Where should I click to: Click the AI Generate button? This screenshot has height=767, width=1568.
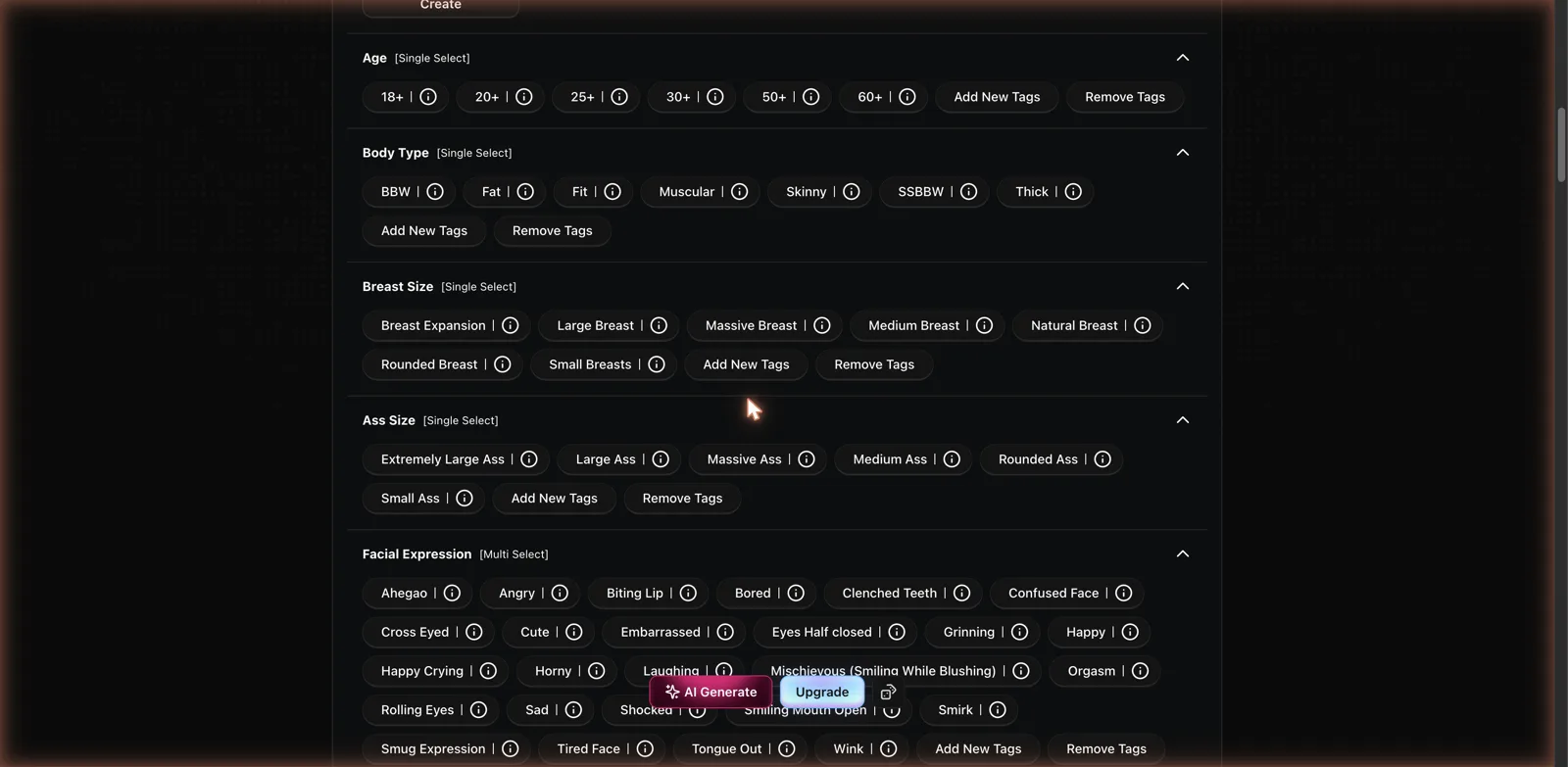tap(710, 693)
